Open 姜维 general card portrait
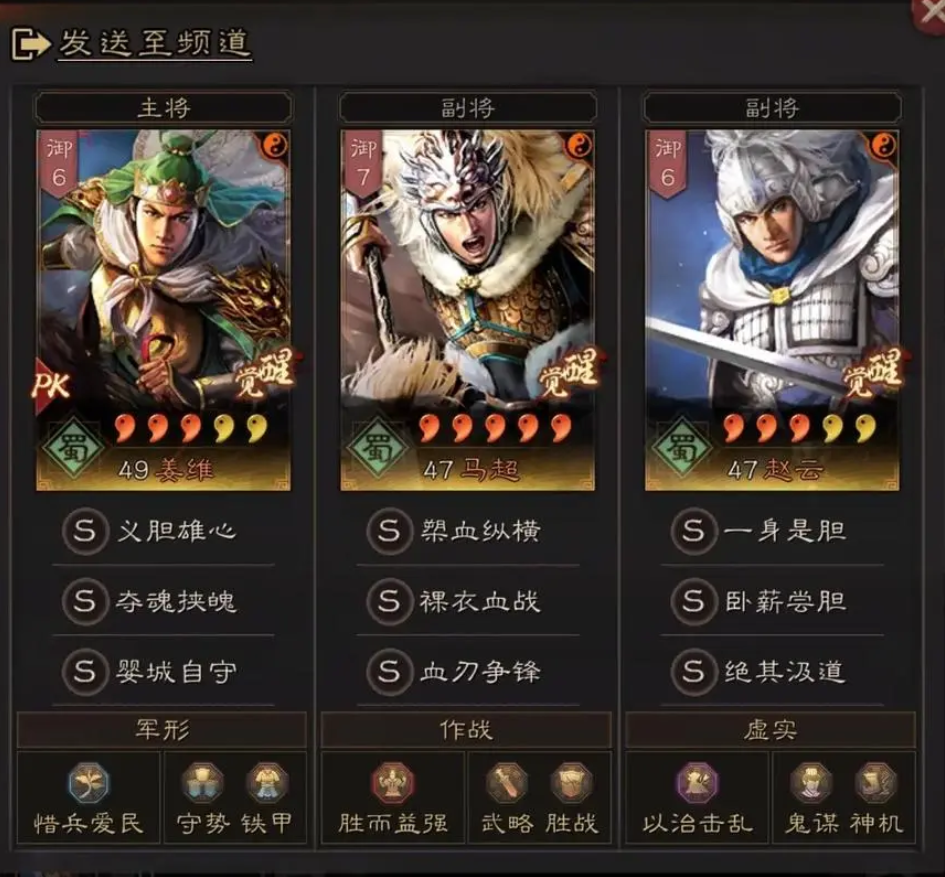Image resolution: width=945 pixels, height=877 pixels. tap(163, 310)
